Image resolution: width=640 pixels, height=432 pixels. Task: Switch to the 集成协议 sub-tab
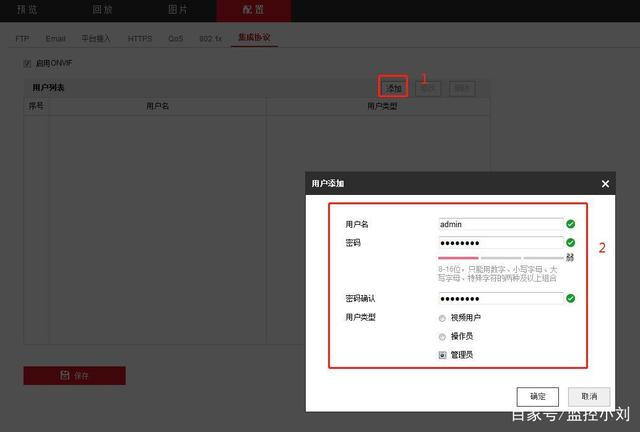click(x=254, y=38)
